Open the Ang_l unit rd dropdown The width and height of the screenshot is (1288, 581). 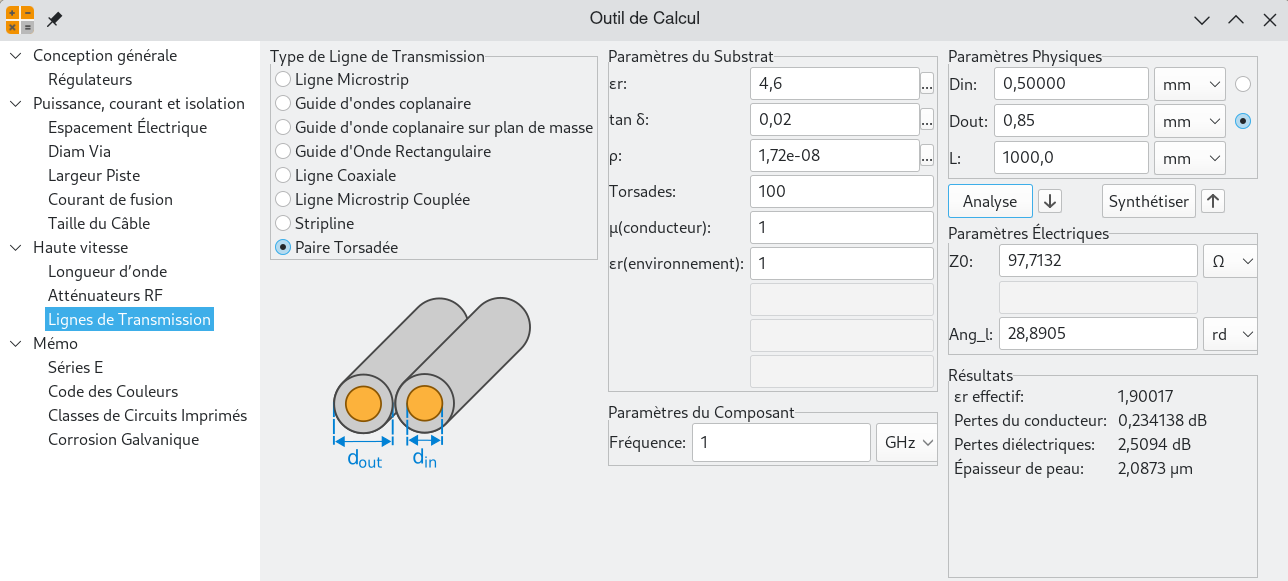click(x=1231, y=335)
